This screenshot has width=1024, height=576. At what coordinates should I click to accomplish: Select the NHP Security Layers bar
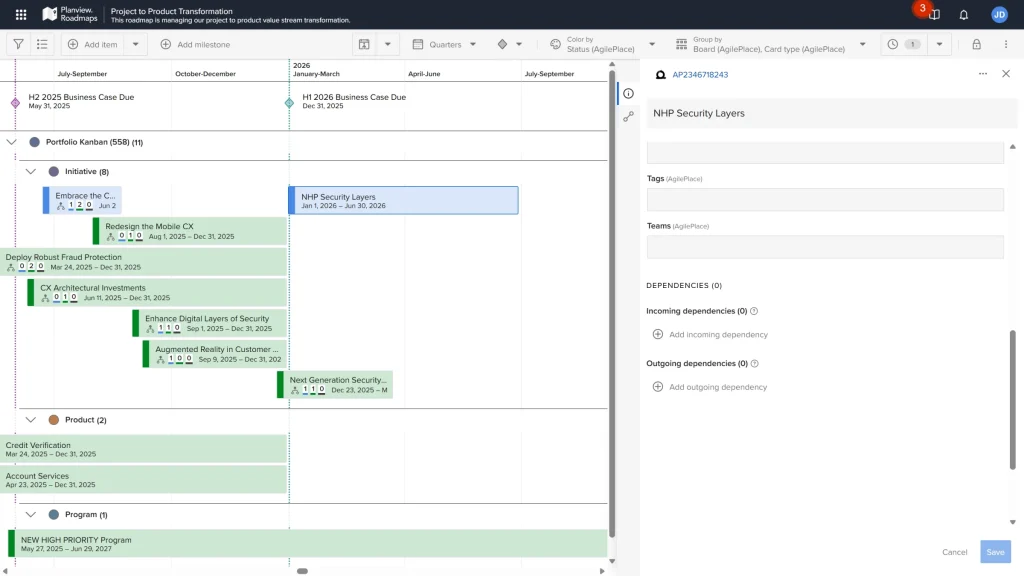click(x=404, y=200)
